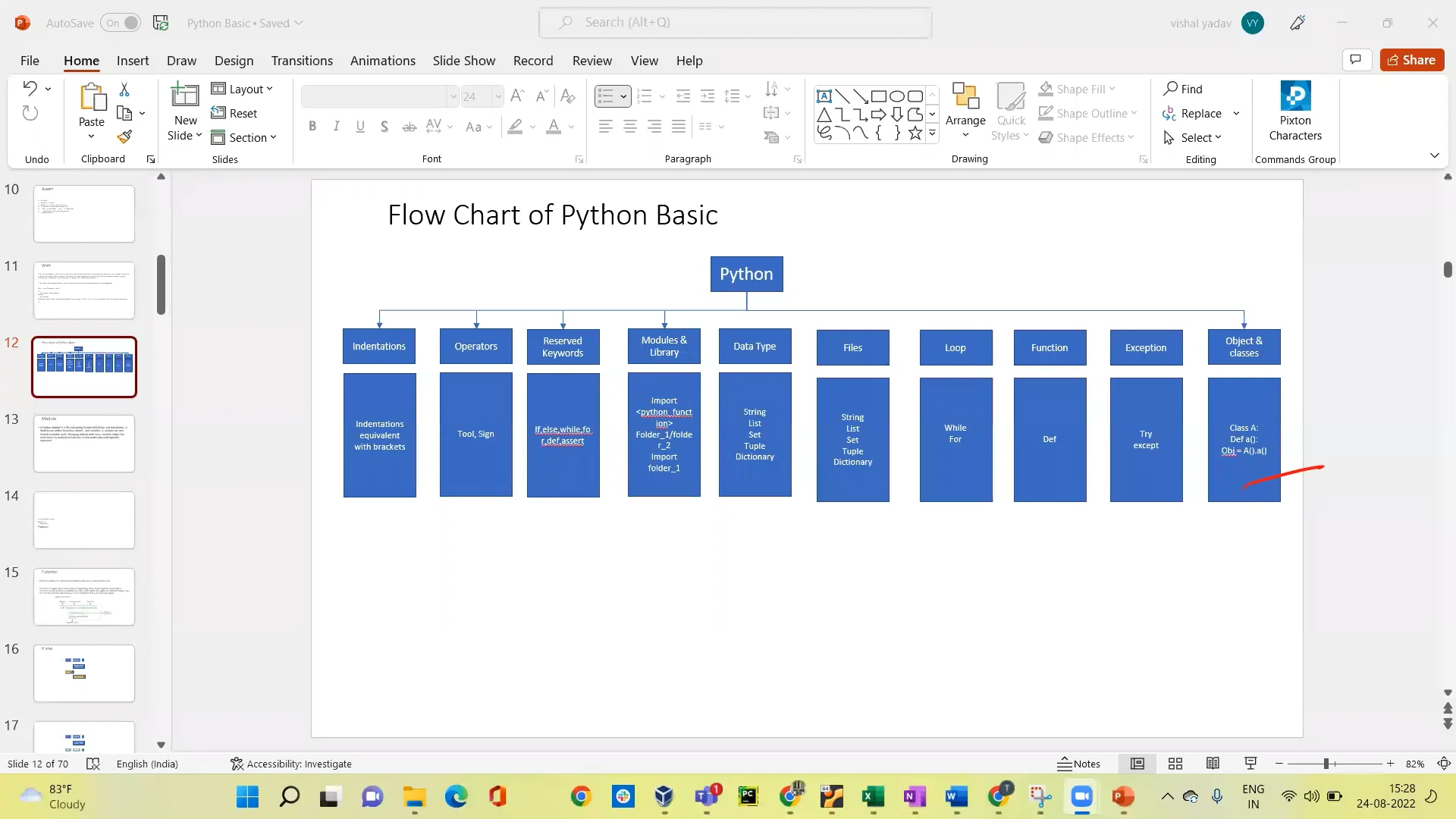
Task: Apply strikethrough to text
Action: (409, 126)
